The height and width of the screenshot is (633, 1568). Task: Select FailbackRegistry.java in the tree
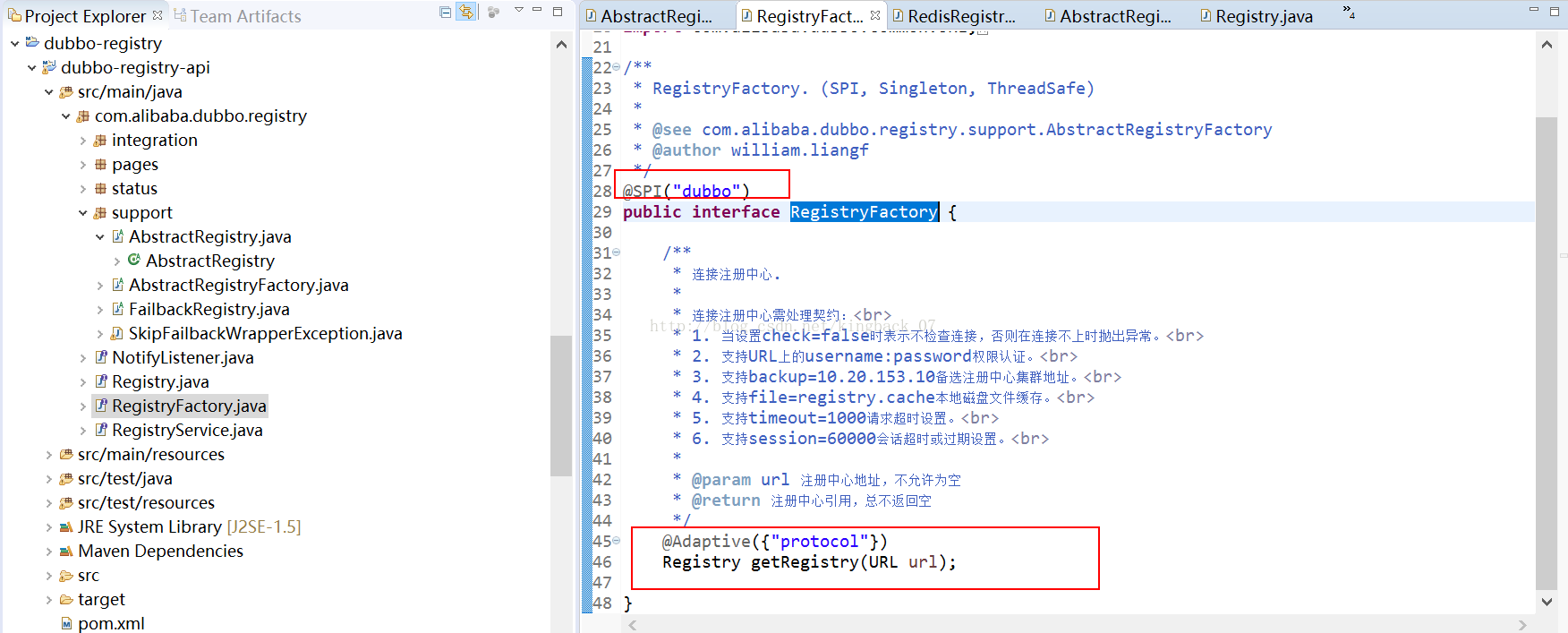click(x=209, y=309)
